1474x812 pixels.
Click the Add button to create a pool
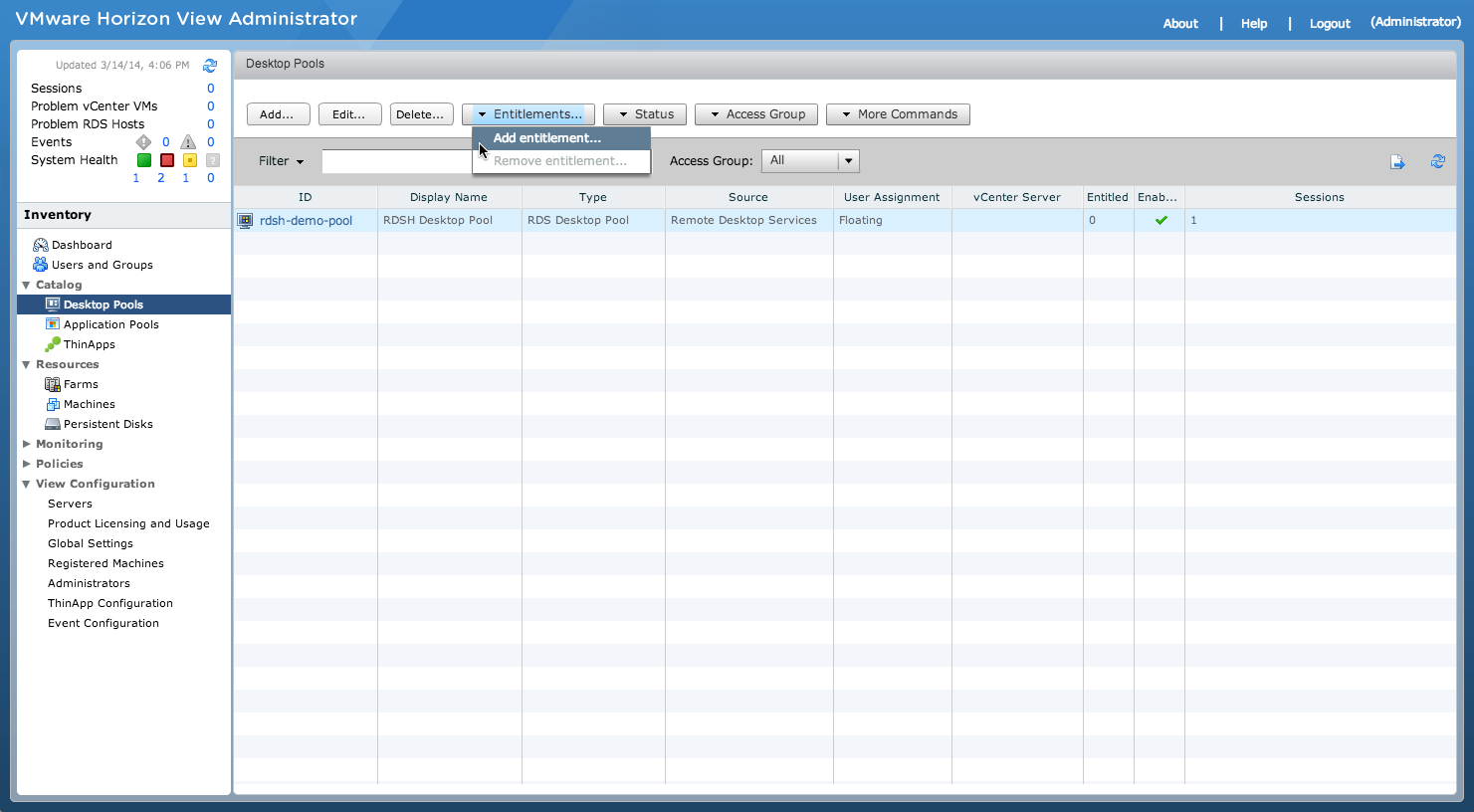(279, 113)
